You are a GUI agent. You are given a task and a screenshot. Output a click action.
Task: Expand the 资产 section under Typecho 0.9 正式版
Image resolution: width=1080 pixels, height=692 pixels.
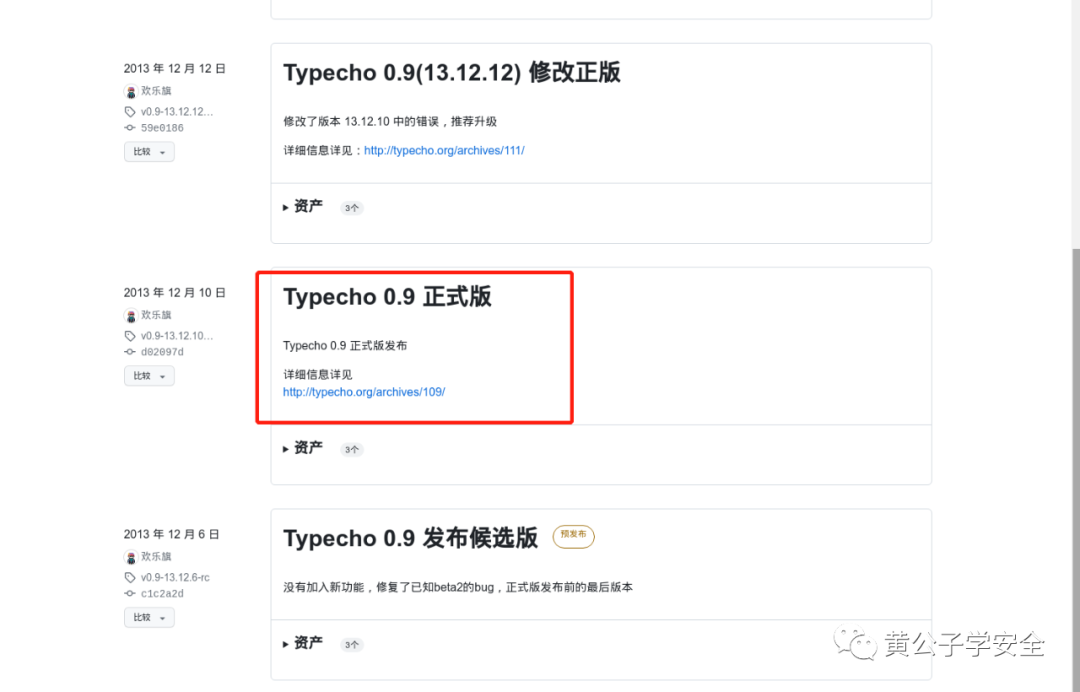(x=306, y=448)
